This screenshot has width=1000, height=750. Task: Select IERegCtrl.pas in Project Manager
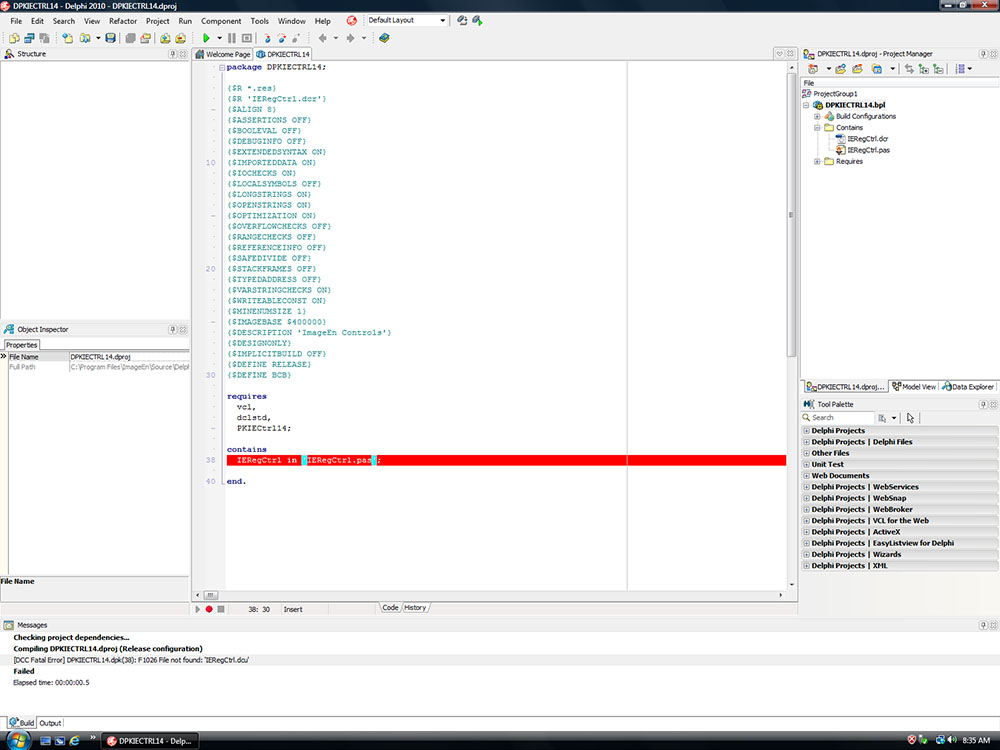coord(868,151)
